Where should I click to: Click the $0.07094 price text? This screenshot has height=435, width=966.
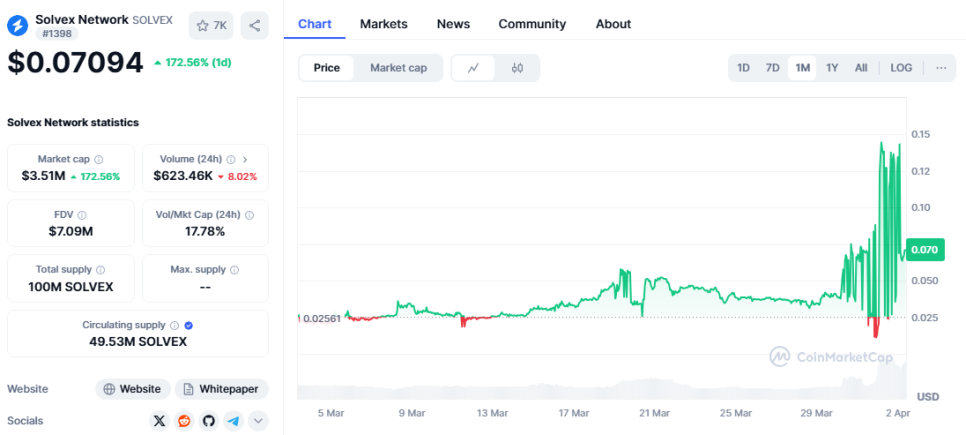[75, 63]
